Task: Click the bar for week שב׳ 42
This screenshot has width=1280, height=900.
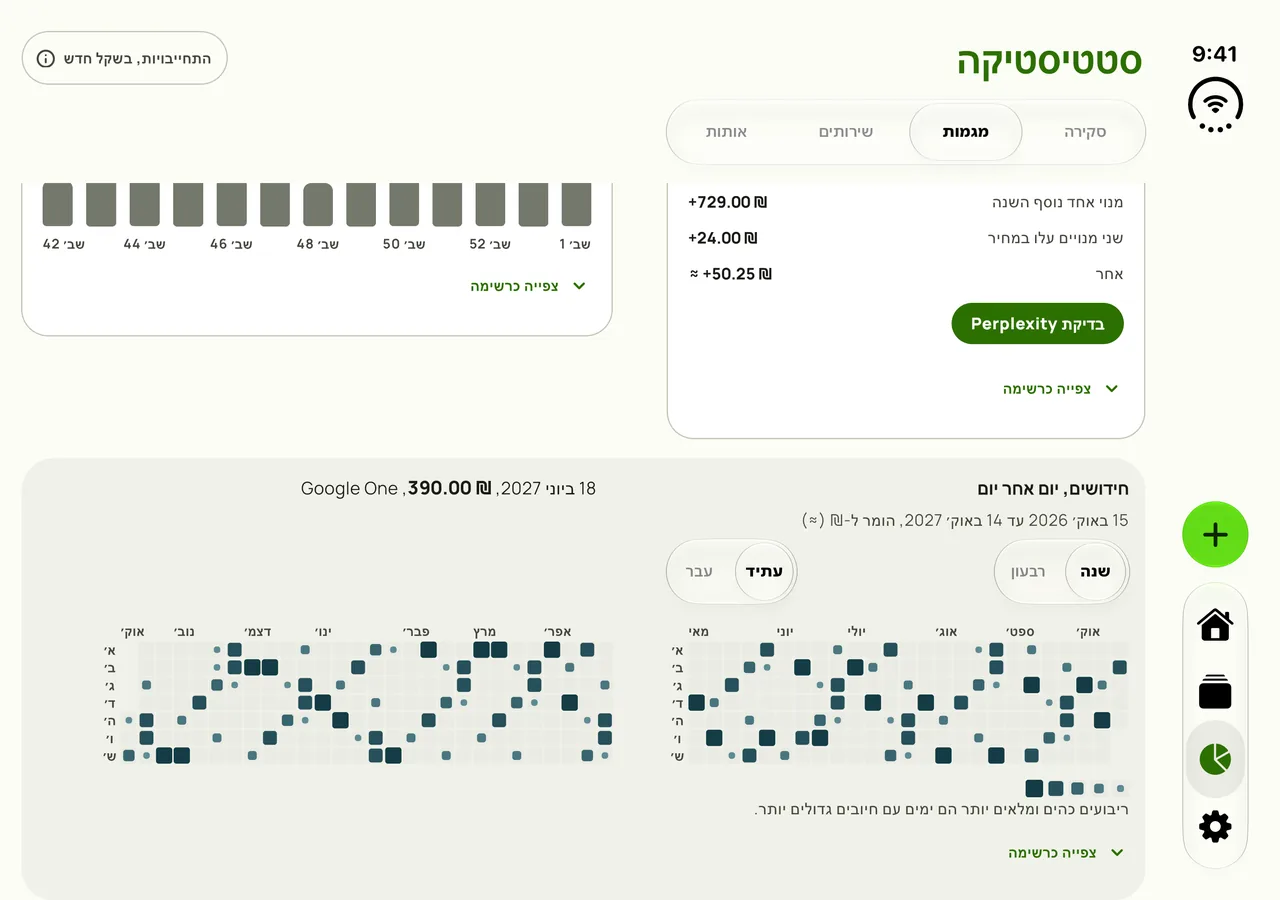Action: coord(58,204)
